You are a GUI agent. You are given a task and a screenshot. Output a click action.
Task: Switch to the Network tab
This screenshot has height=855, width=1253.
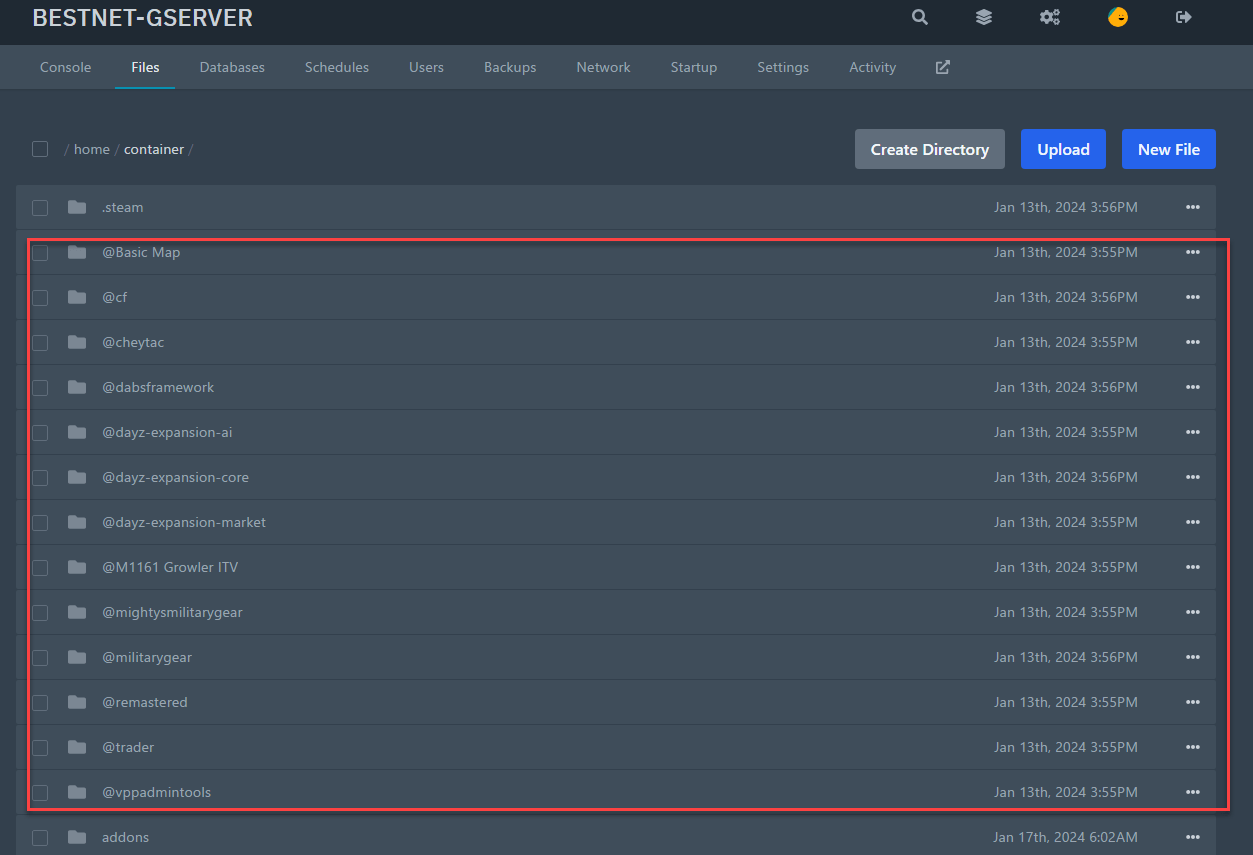tap(603, 67)
